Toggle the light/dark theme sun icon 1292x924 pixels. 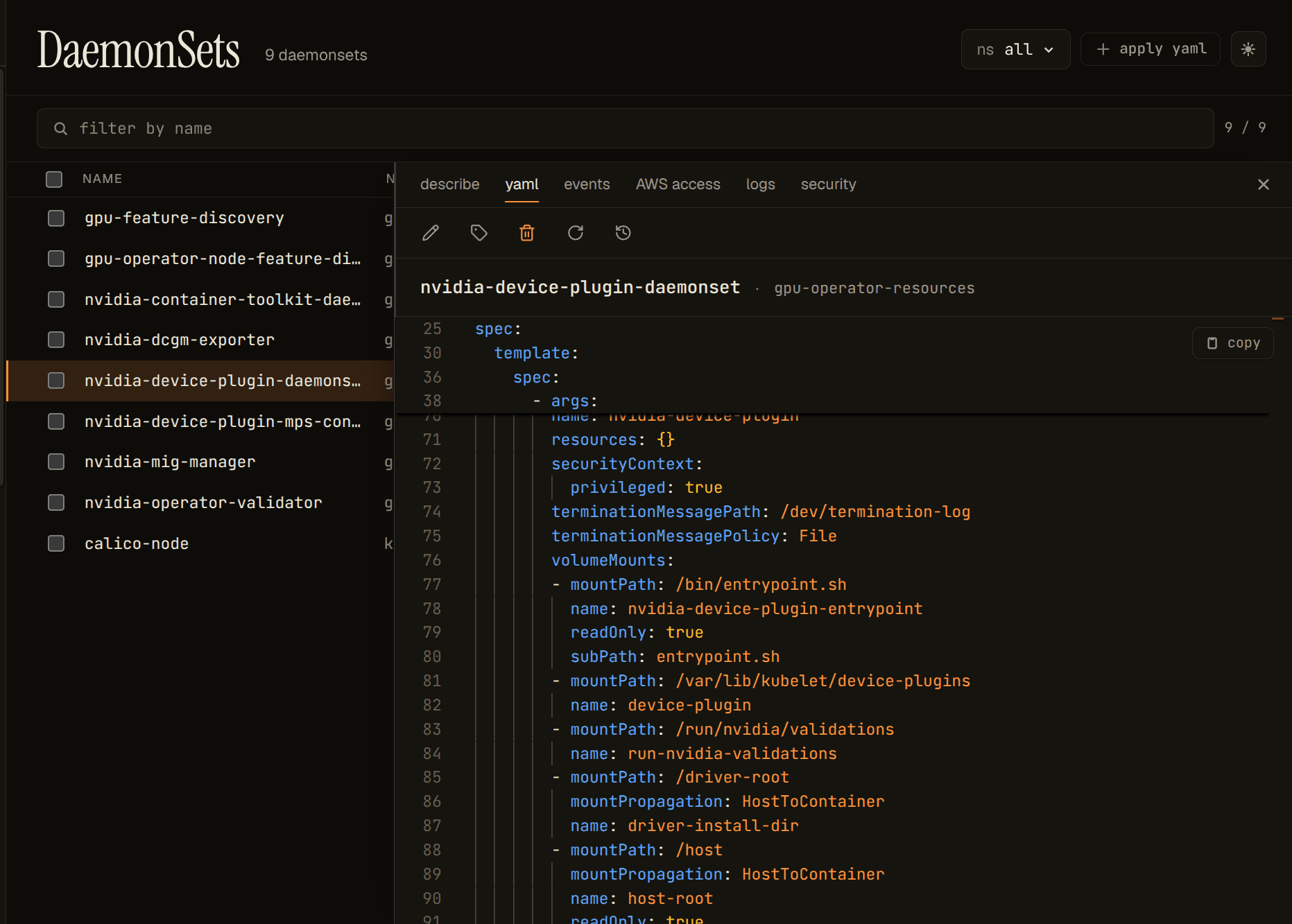click(1248, 49)
